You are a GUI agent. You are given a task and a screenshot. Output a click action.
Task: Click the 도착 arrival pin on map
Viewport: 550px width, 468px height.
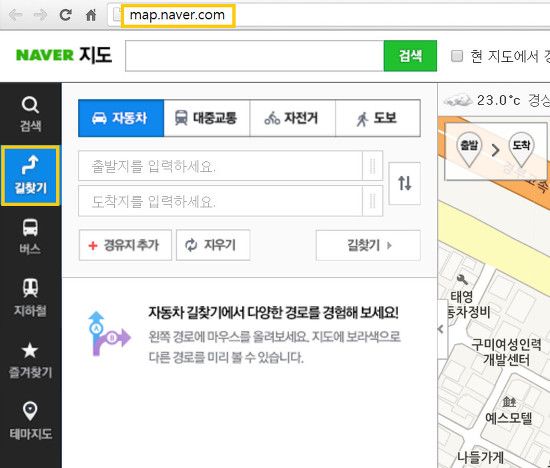click(x=521, y=149)
